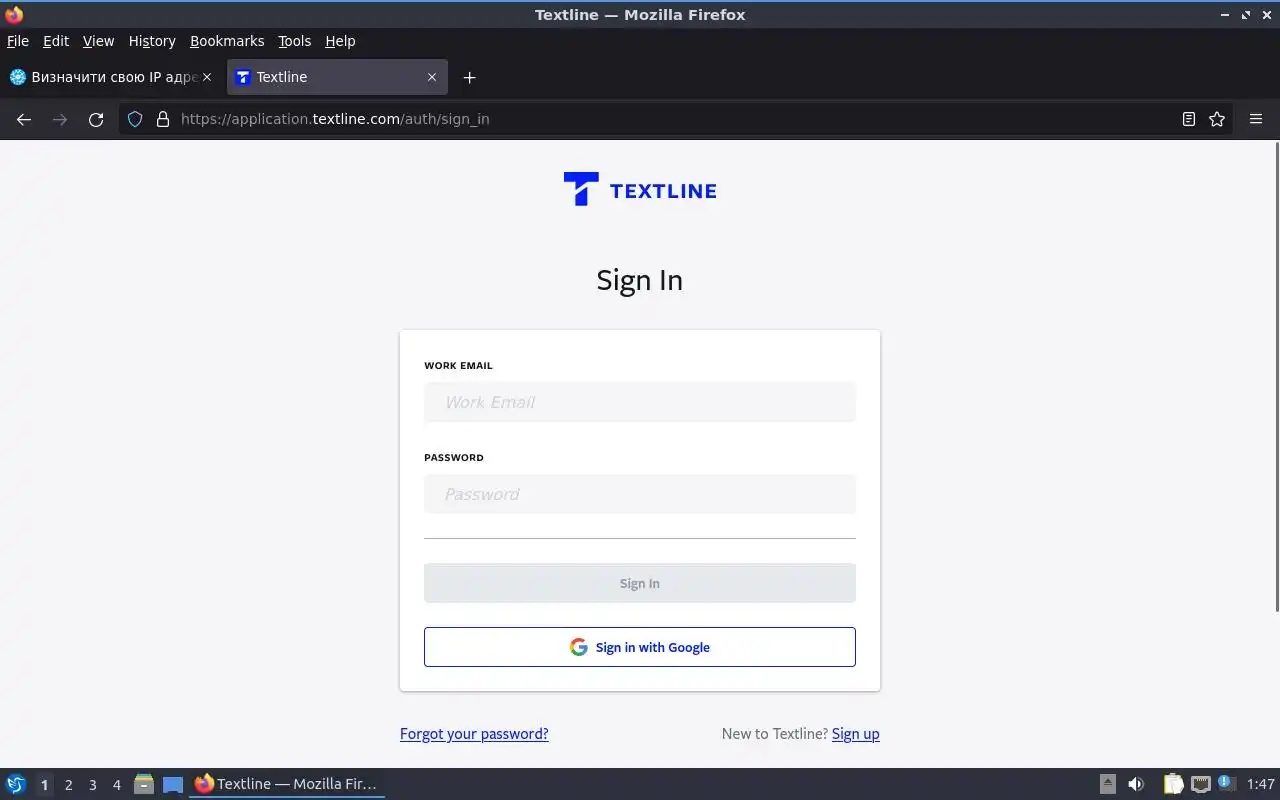Click the Google logo in sign-in button
1280x800 pixels.
(x=579, y=647)
